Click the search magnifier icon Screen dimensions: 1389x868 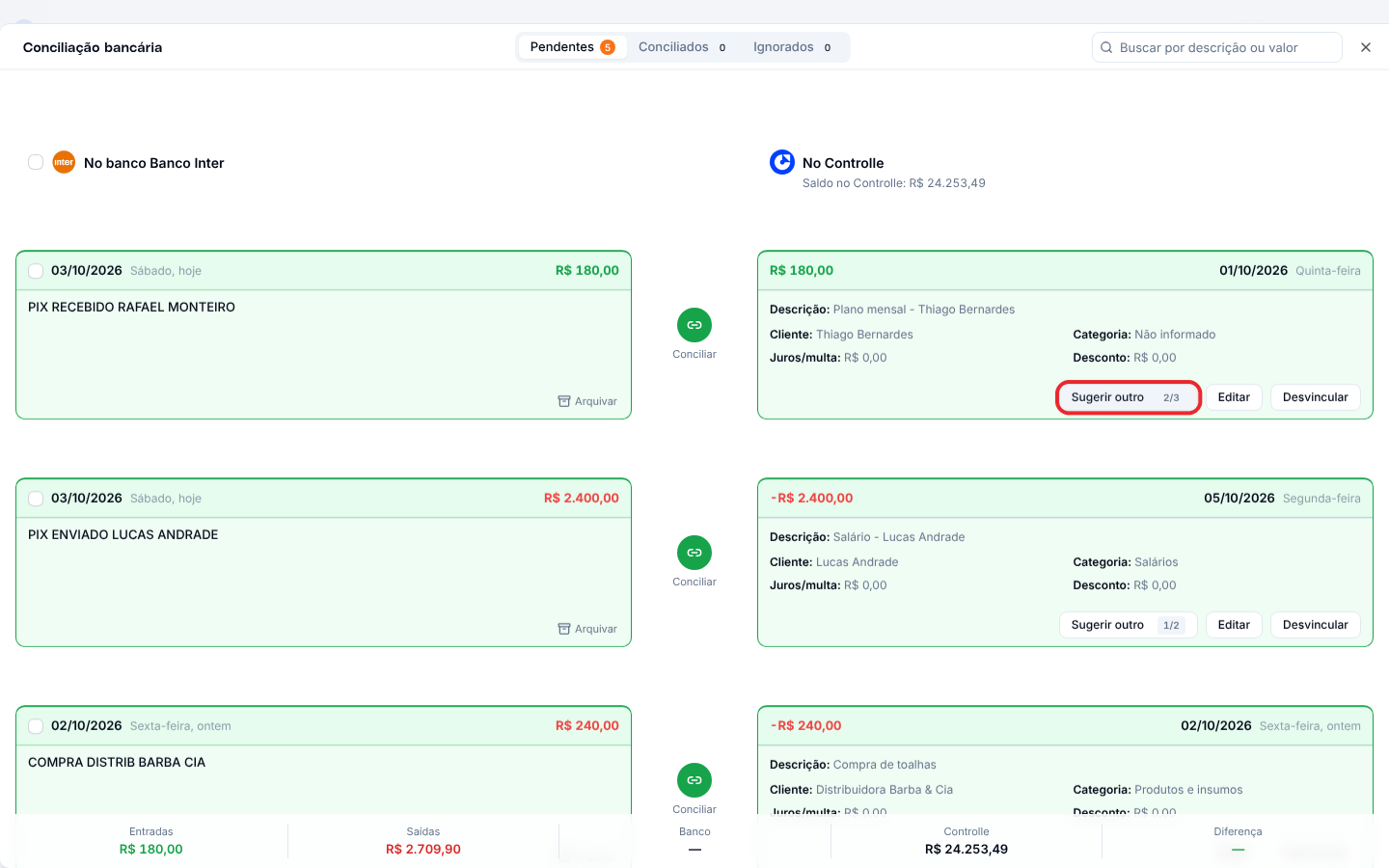pyautogui.click(x=1106, y=47)
